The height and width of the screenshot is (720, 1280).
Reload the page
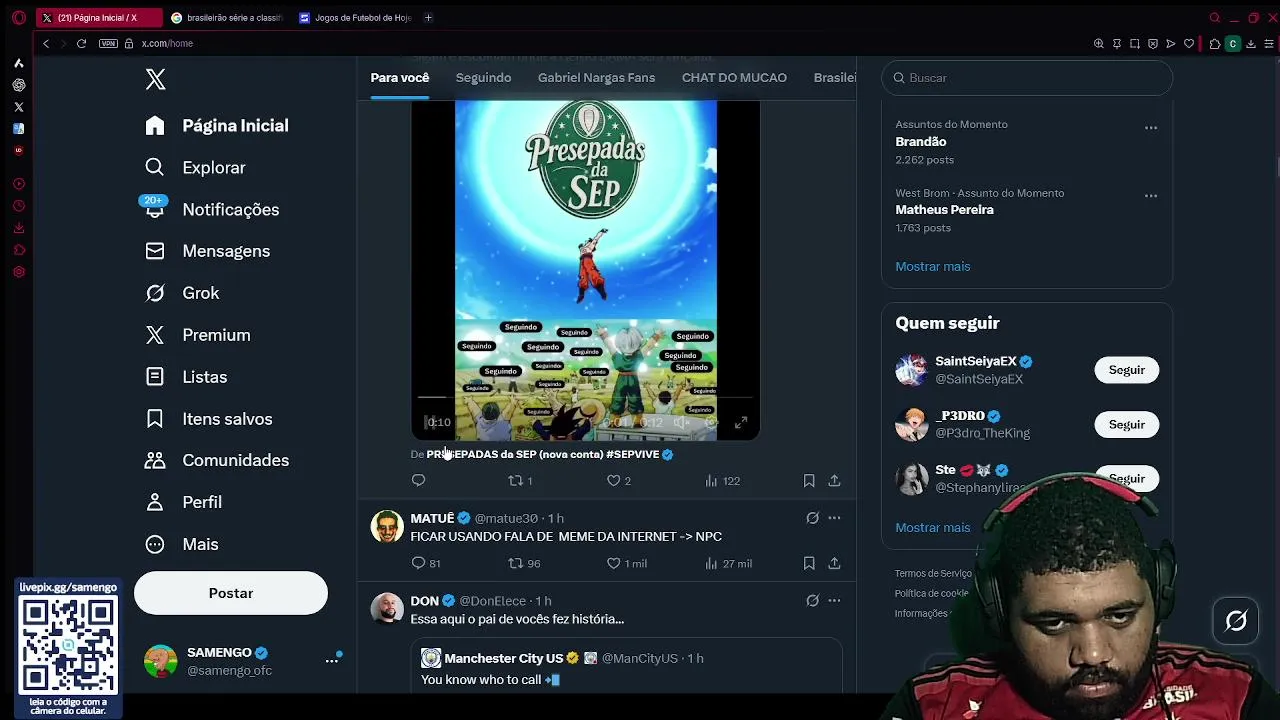(81, 44)
